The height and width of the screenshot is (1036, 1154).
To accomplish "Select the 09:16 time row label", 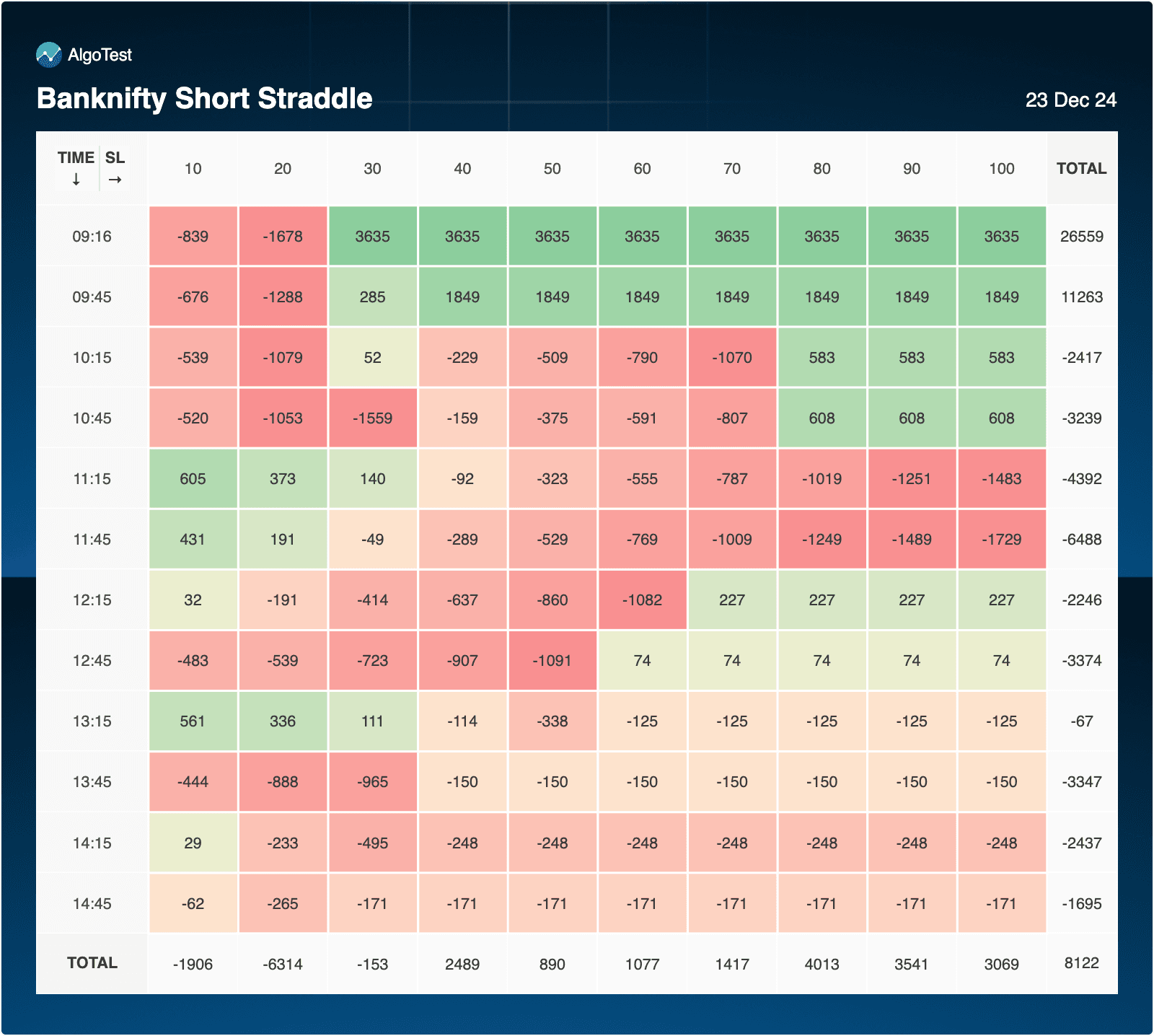I will click(x=92, y=237).
